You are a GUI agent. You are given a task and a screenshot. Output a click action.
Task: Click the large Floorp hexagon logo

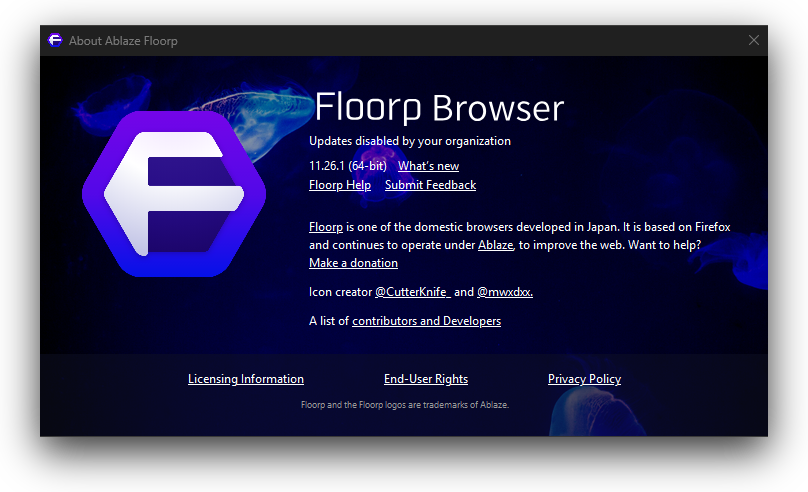click(x=174, y=194)
